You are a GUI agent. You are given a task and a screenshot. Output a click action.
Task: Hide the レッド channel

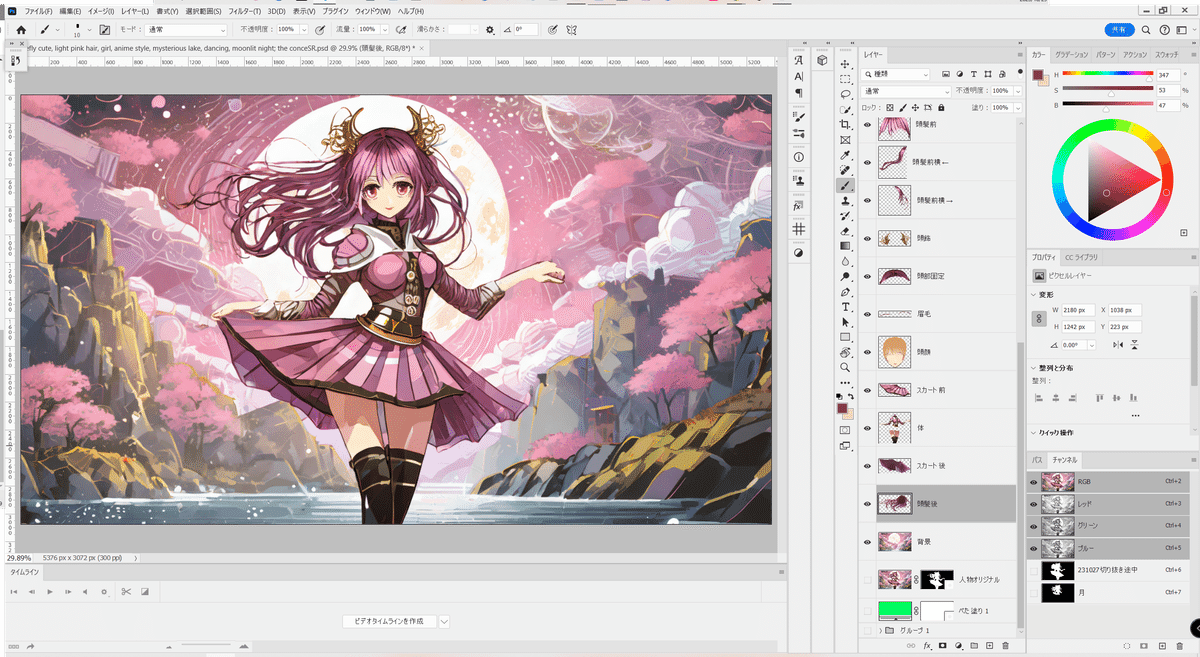click(1034, 503)
